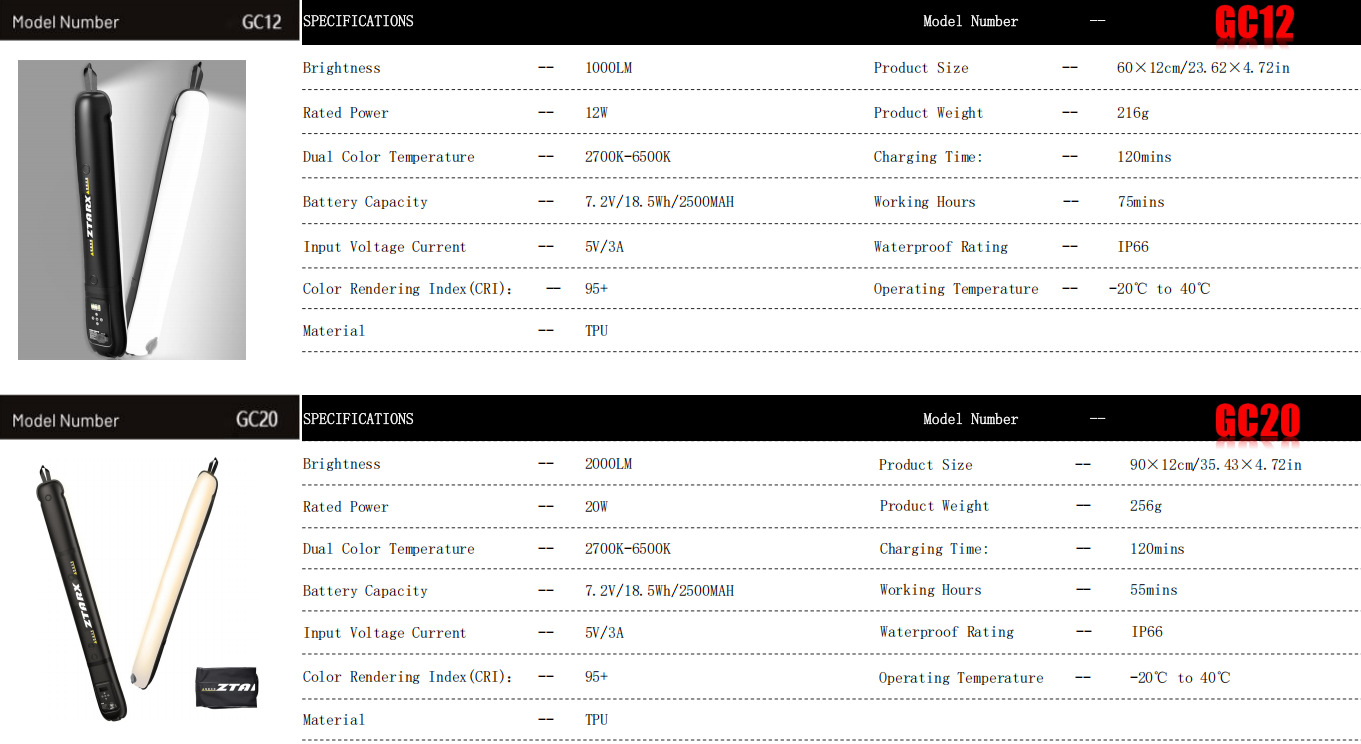The image size is (1361, 744).
Task: Click the GC12 Product Weight 216g value
Action: [1133, 113]
